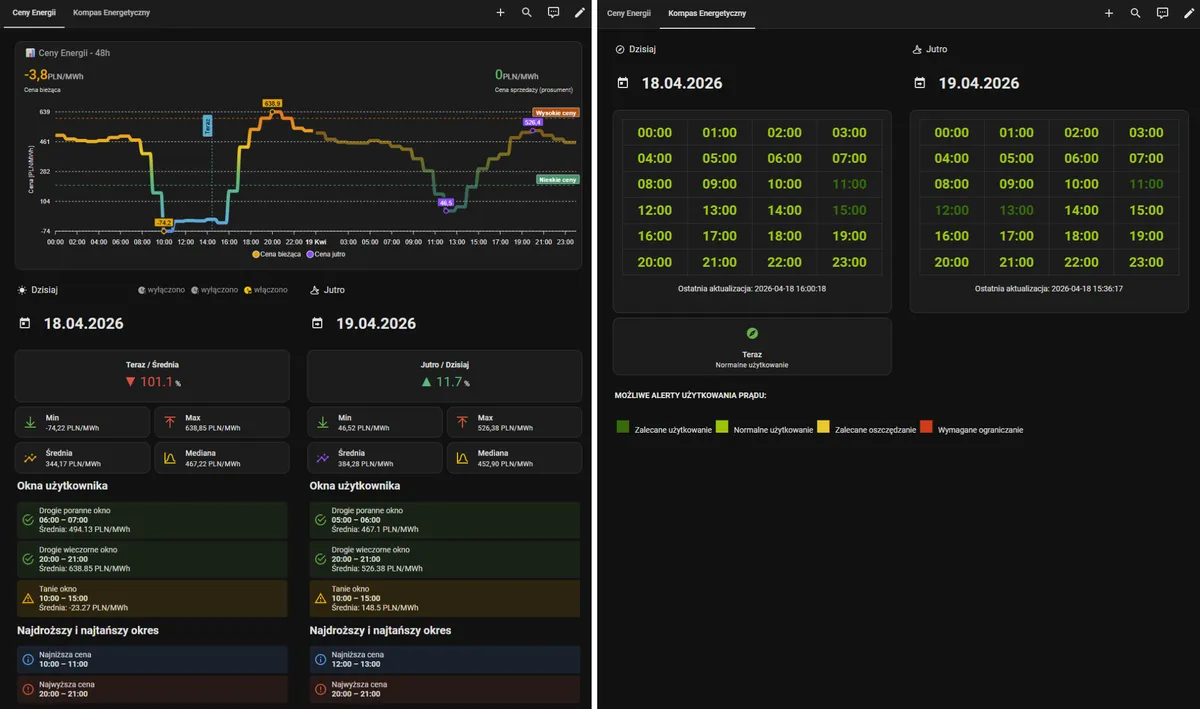The height and width of the screenshot is (709, 1200).
Task: Click the check icon of Drogie poranne okno 06:00 – 07:00
Action: [x=27, y=520]
